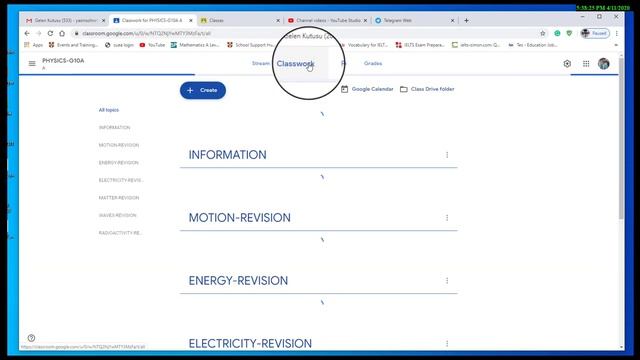
Task: Click the browser forward arrow
Action: tap(38, 33)
